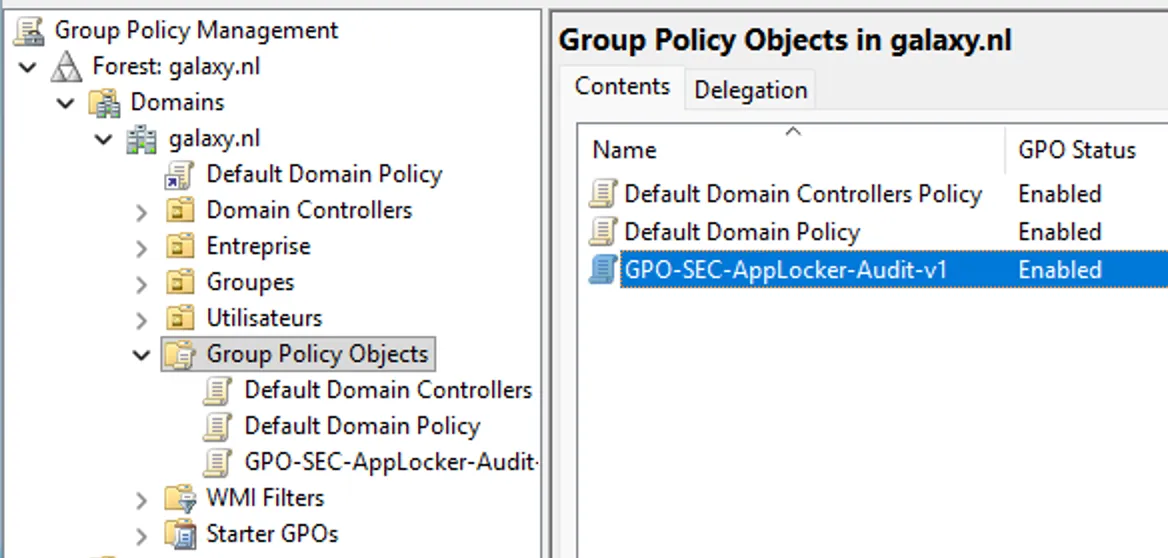This screenshot has width=1168, height=558.
Task: Expand the Starter GPOs node
Action: coord(142,535)
